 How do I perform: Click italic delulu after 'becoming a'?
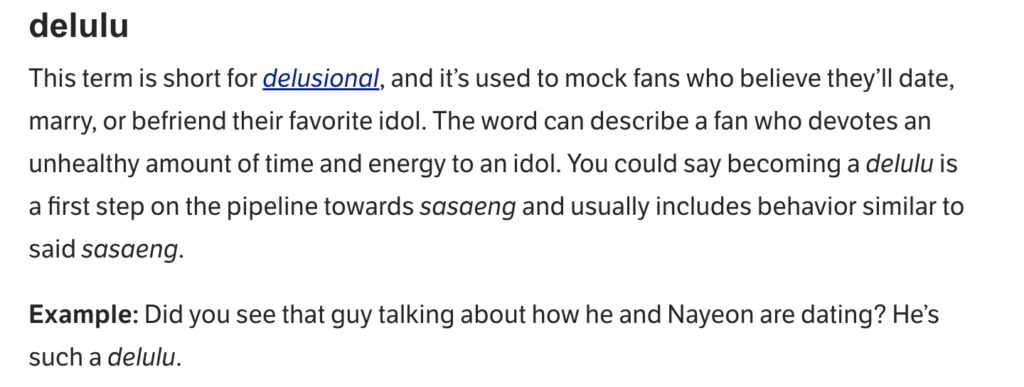899,164
